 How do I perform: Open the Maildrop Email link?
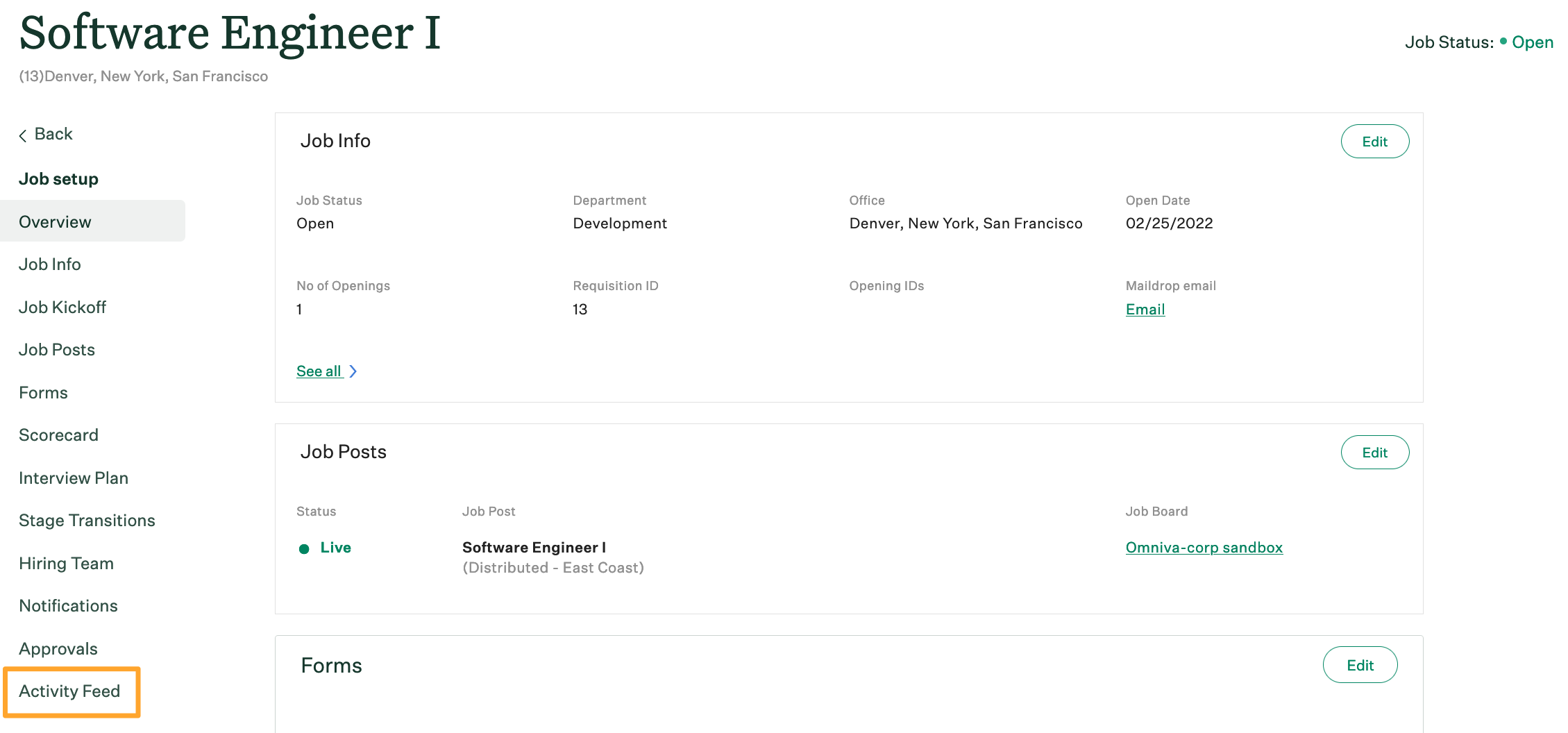1145,309
